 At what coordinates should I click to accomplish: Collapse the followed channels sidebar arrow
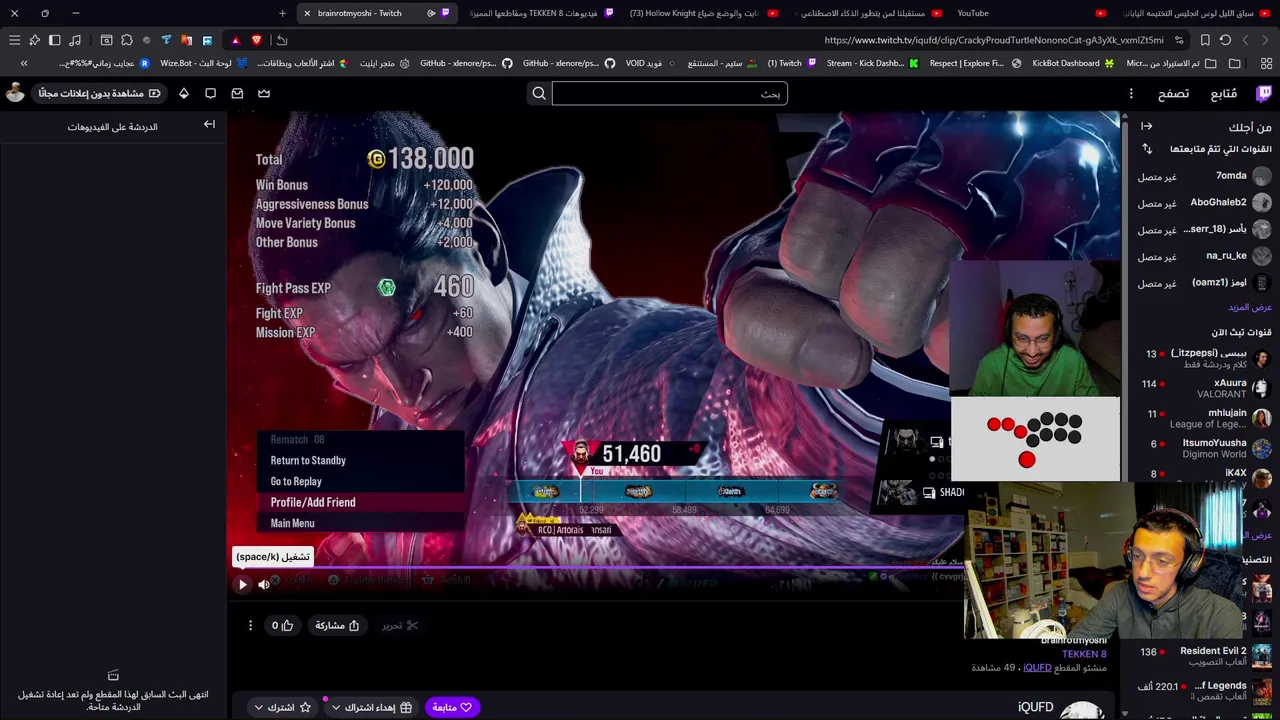[1147, 126]
